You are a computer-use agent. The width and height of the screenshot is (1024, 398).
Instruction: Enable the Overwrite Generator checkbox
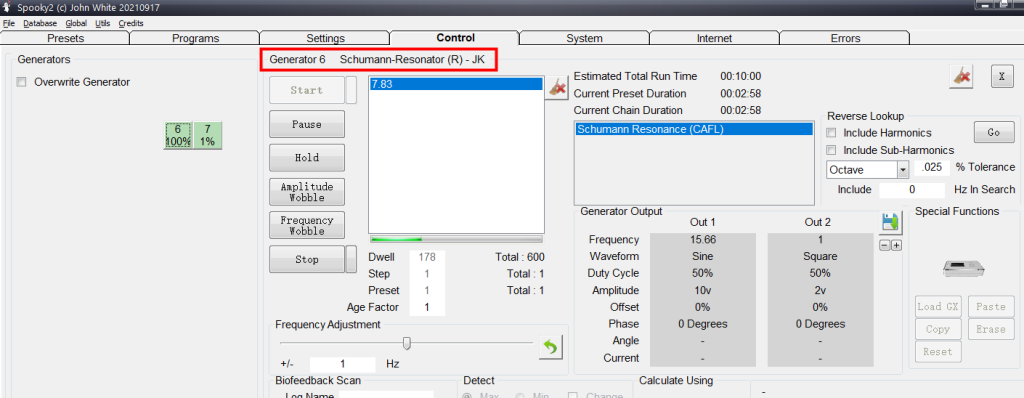pos(22,82)
